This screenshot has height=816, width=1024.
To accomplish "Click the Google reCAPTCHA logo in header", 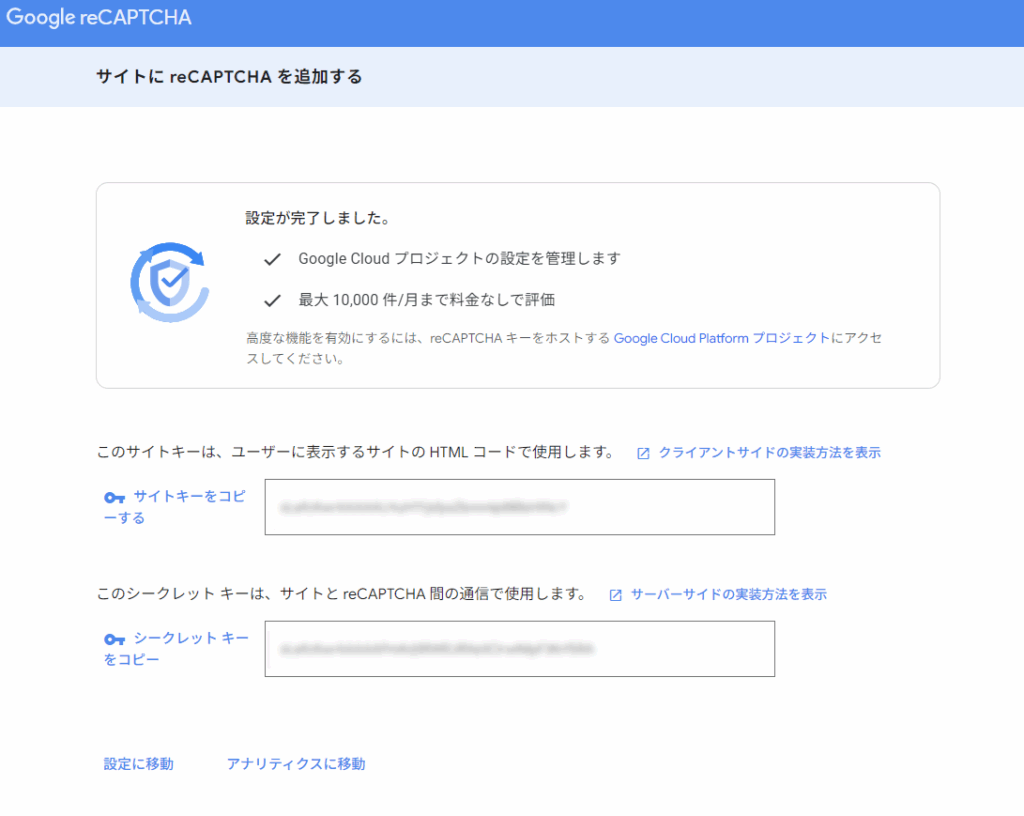I will pyautogui.click(x=99, y=17).
